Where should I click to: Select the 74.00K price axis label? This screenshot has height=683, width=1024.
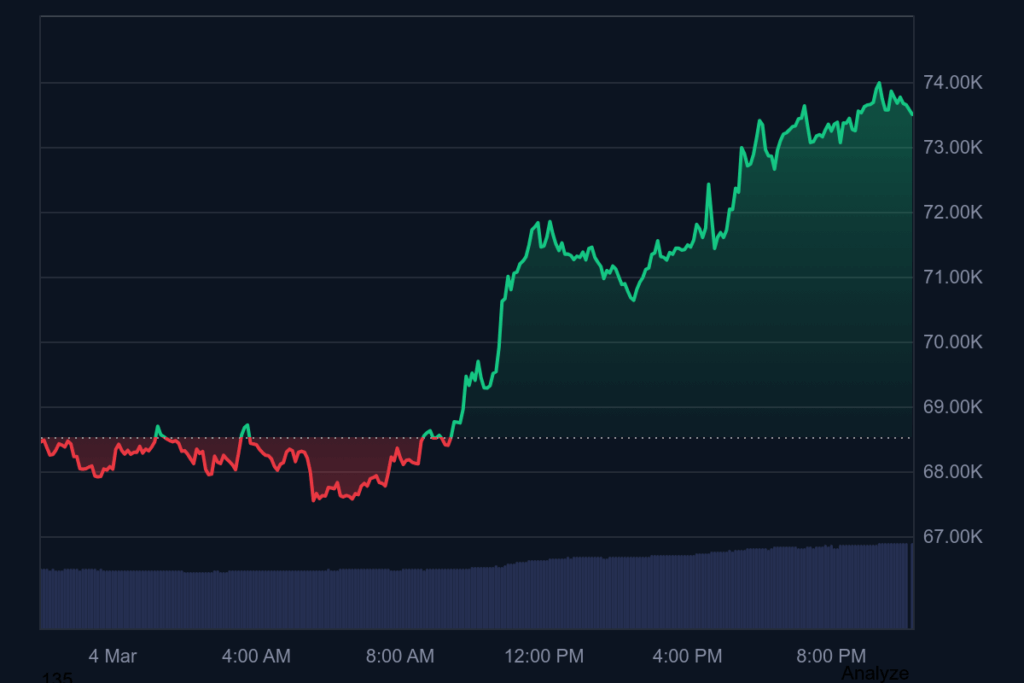[952, 82]
